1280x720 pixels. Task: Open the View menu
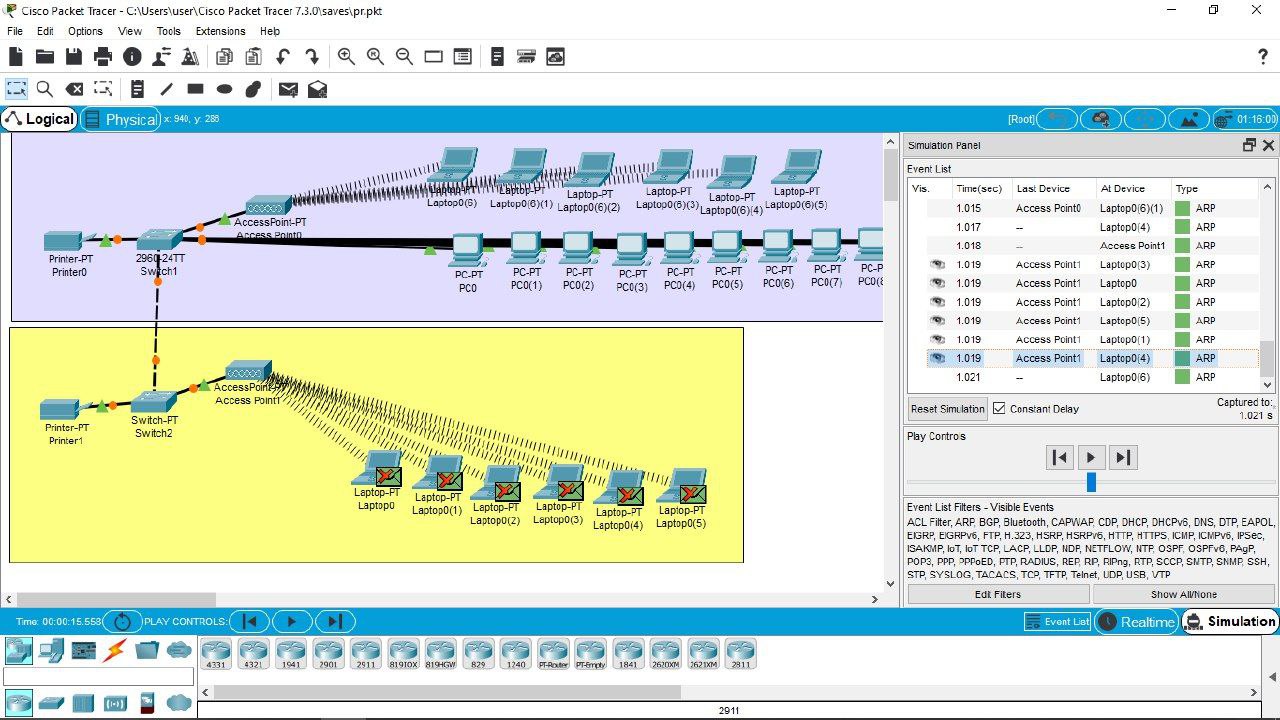[130, 31]
